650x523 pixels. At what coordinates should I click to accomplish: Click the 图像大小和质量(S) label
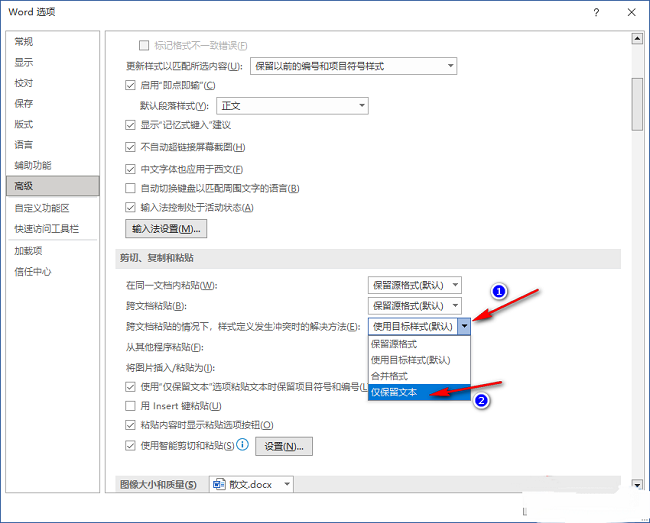(x=158, y=484)
